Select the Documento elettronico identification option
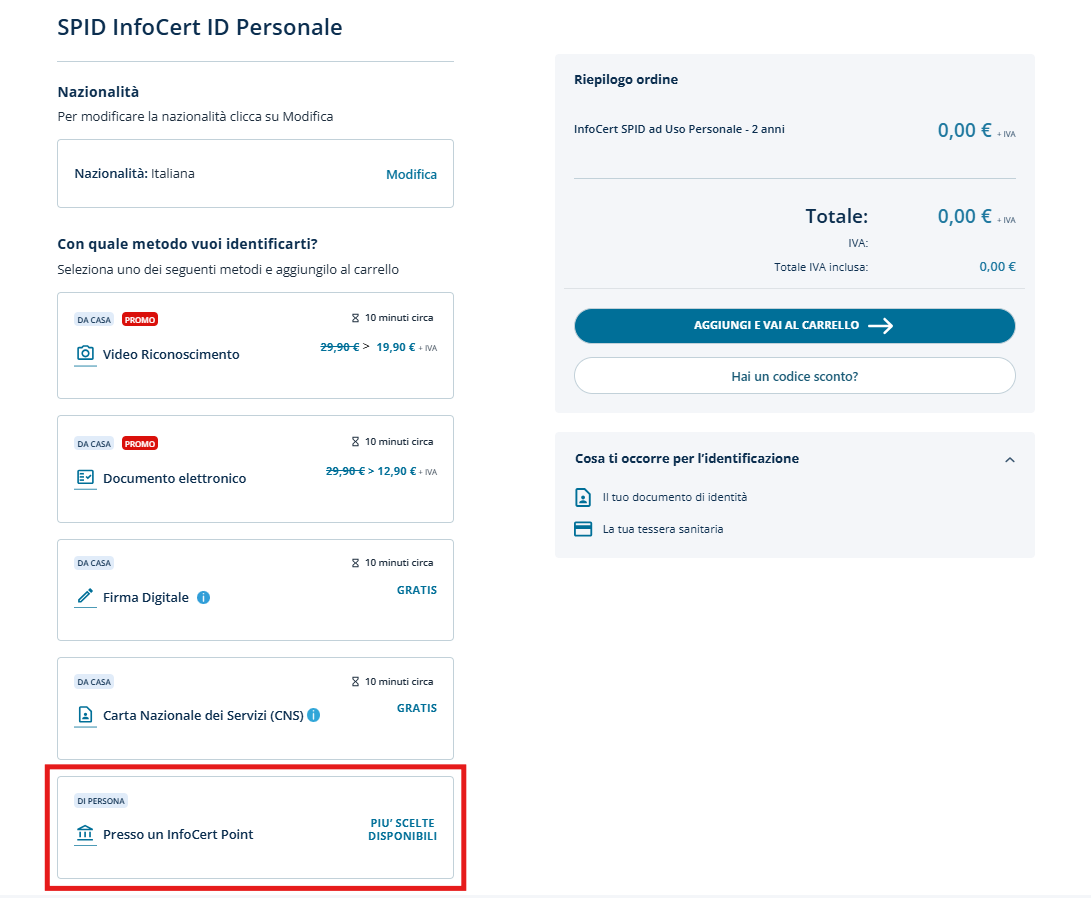Screen dimensions: 1091x898 coord(255,468)
